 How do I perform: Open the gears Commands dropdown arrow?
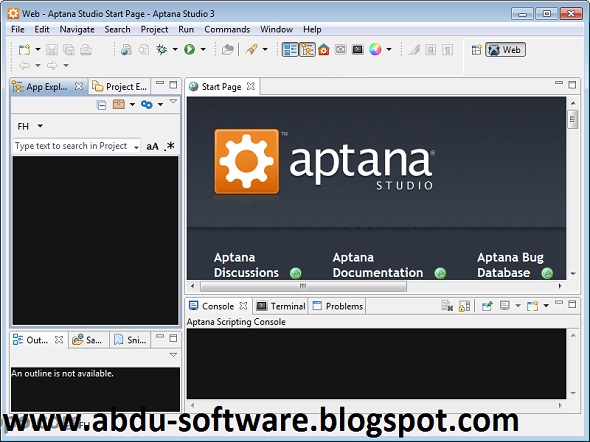click(x=160, y=105)
